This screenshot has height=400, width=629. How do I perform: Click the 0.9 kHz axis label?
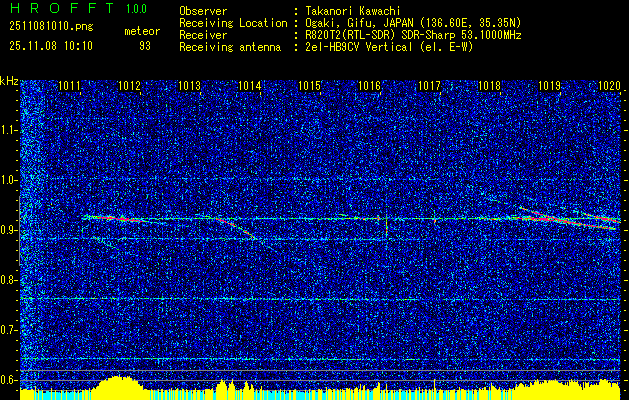(8, 230)
